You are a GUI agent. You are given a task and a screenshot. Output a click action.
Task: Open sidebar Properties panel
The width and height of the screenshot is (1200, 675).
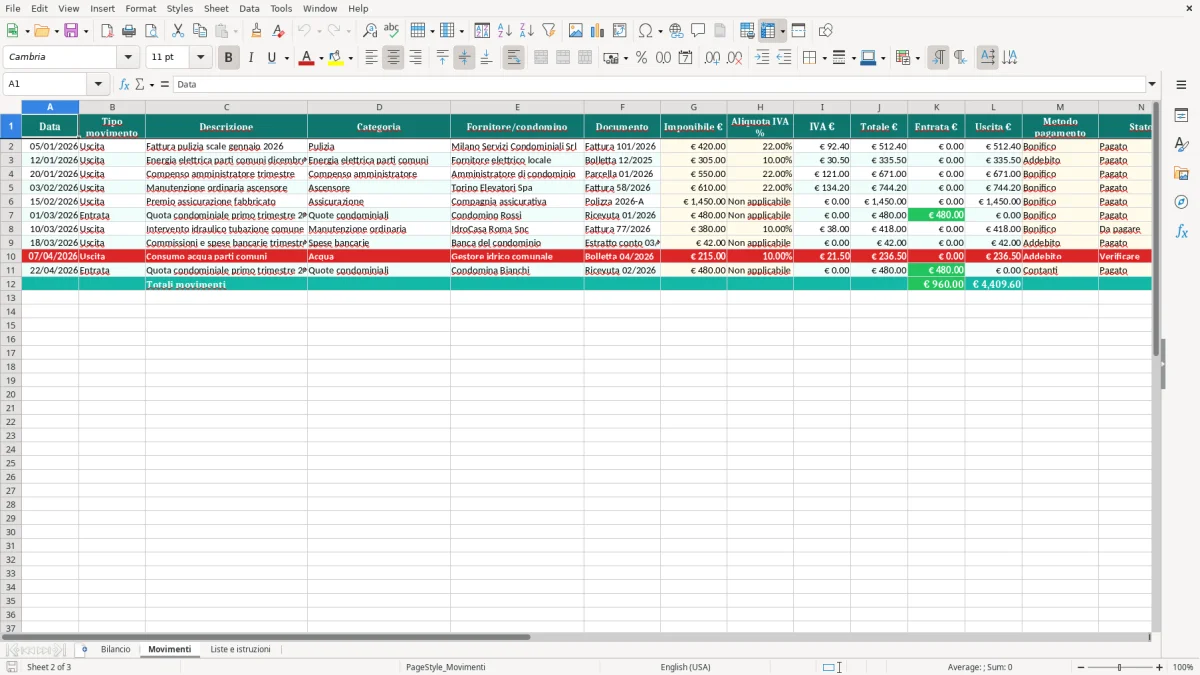[1181, 115]
